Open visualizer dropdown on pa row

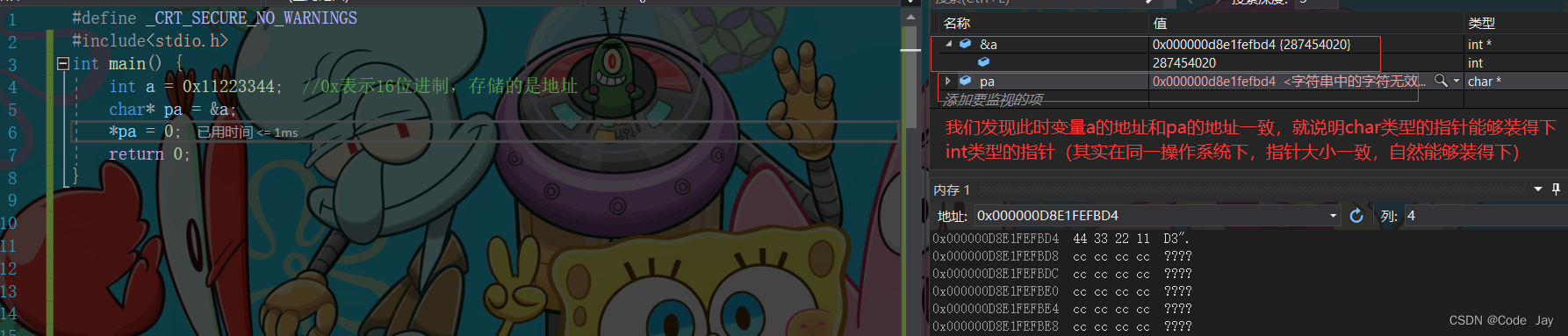[x=1457, y=81]
